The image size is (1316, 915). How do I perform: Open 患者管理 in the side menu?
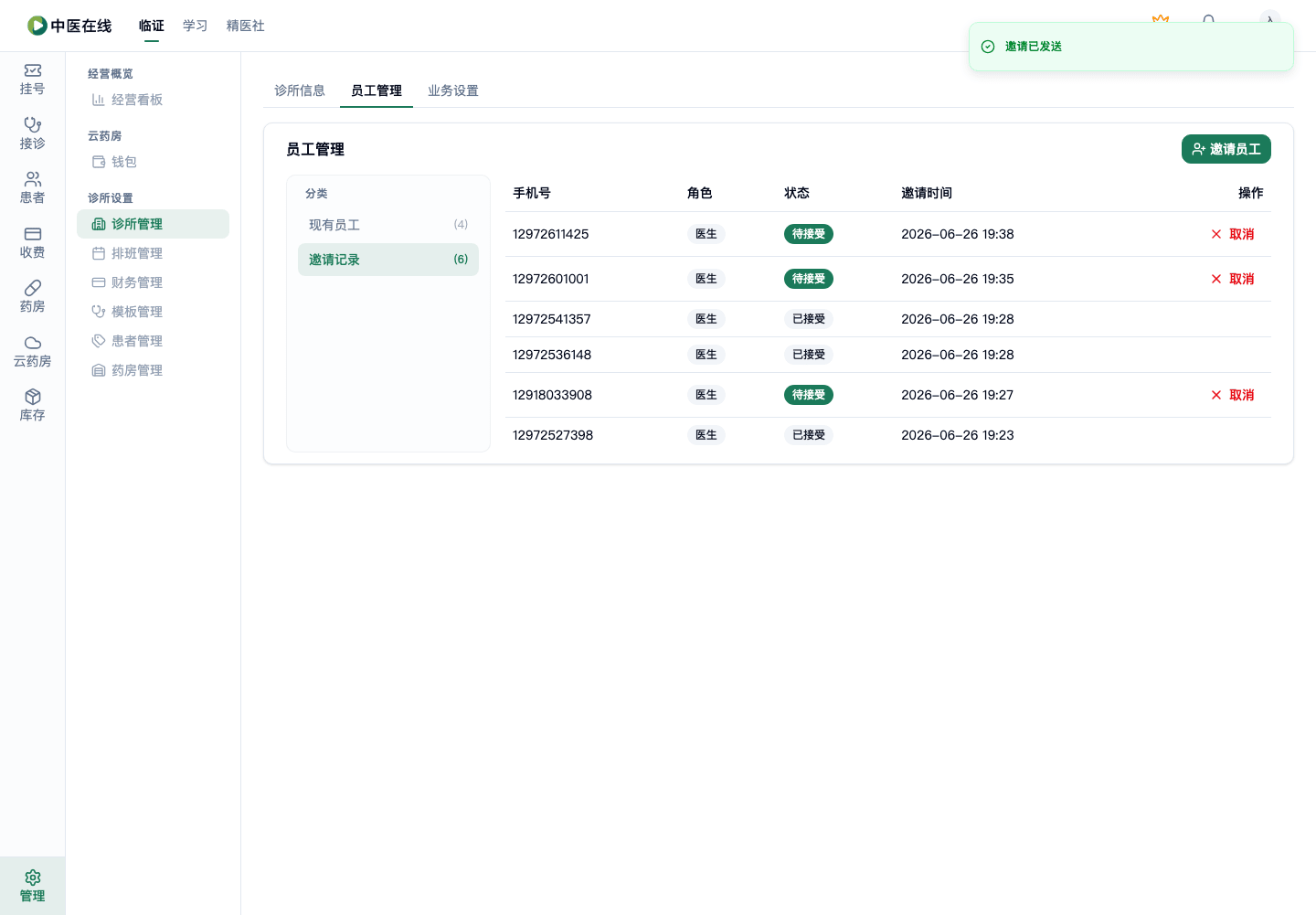click(153, 341)
